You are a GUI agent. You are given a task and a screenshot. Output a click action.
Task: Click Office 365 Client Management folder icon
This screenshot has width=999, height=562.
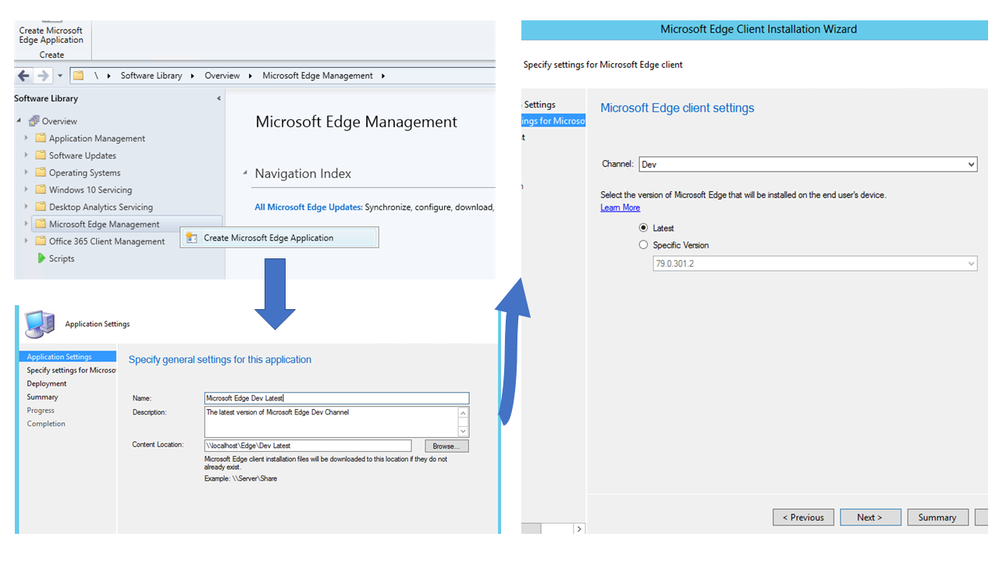tap(41, 241)
